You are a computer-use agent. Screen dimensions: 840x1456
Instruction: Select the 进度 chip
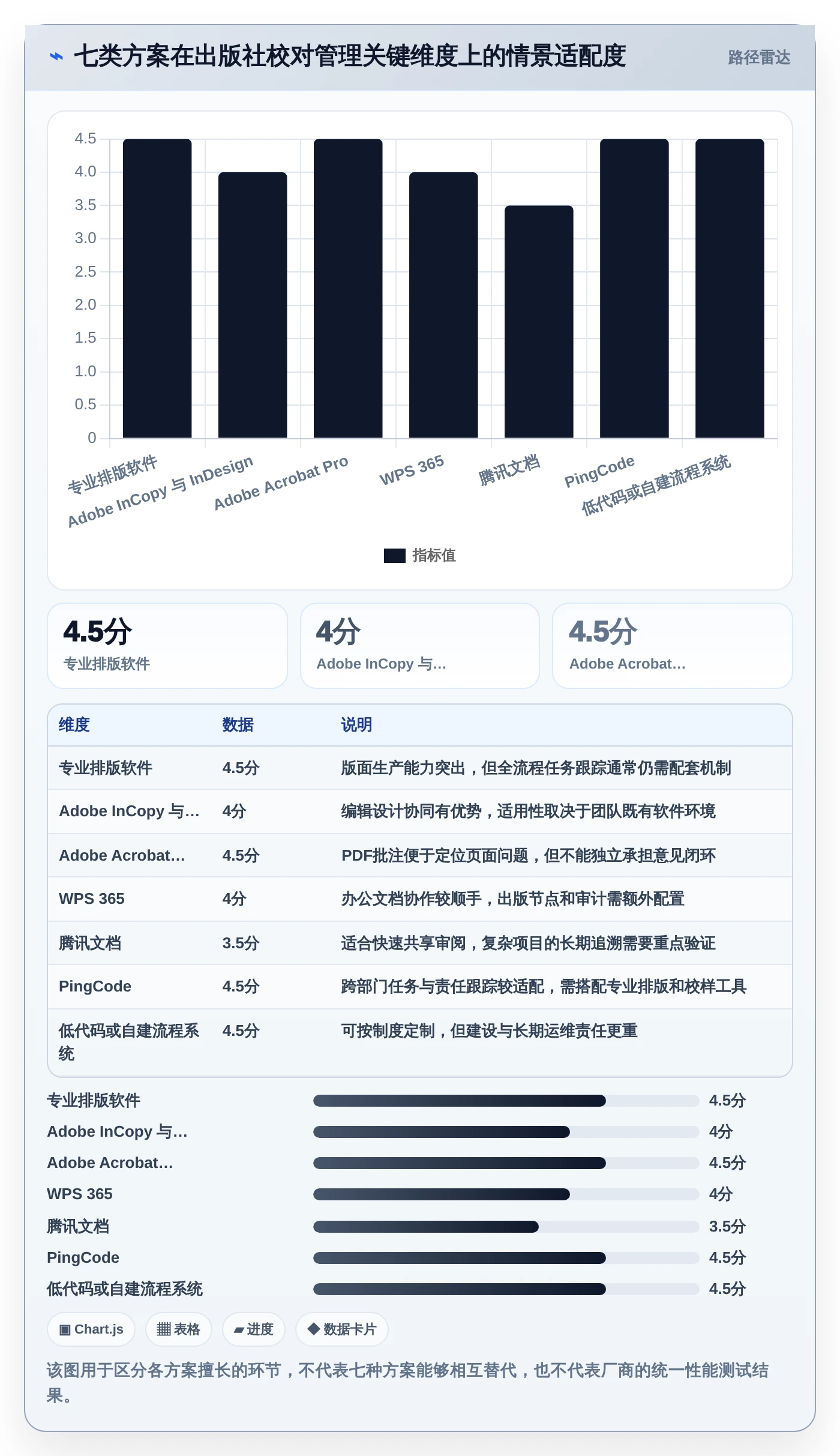click(x=254, y=1329)
